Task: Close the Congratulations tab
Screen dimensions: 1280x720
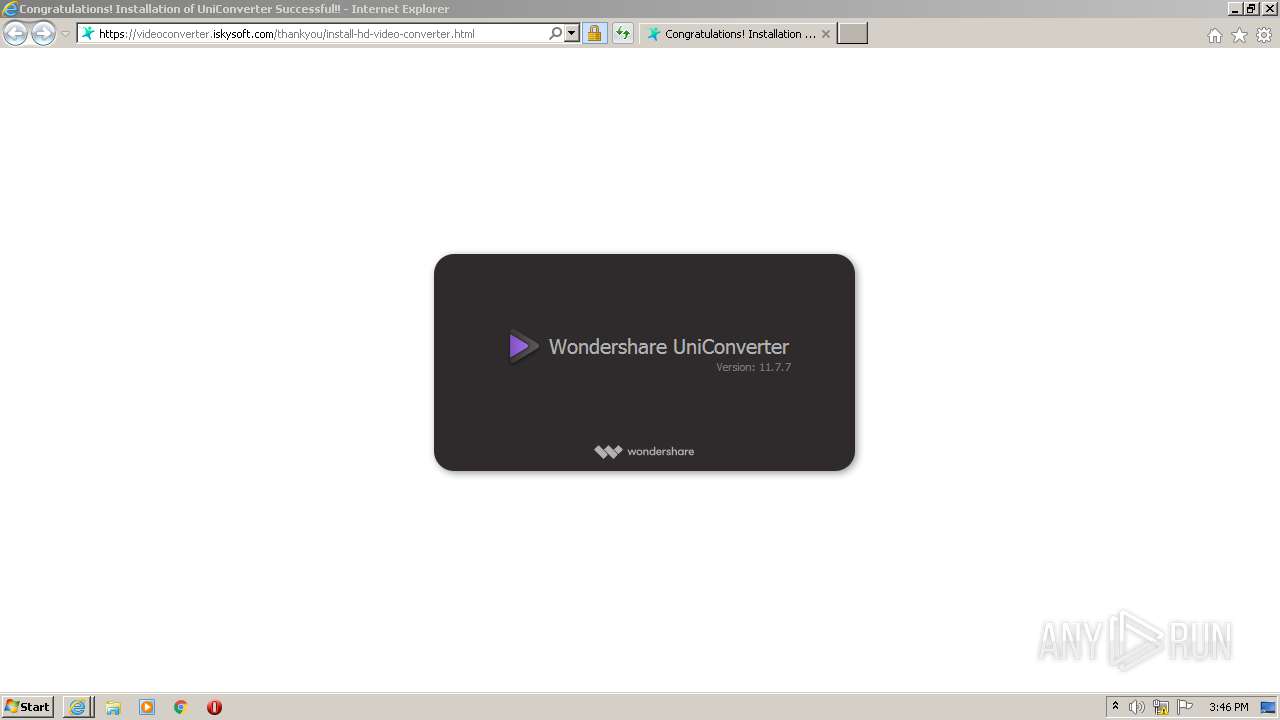Action: point(826,34)
